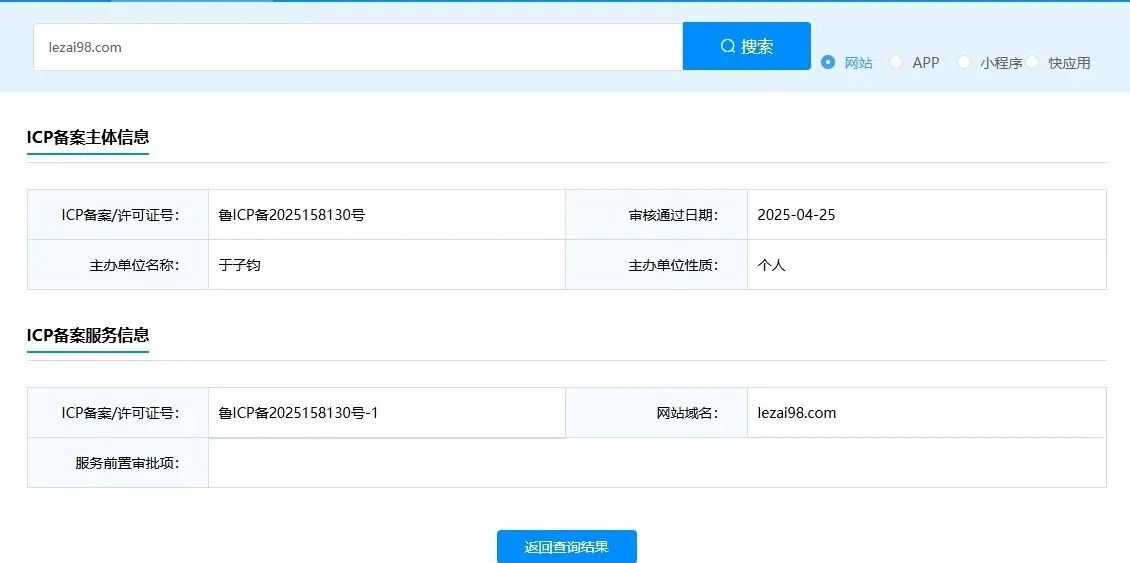Select the 网站 radio option
Screen dimensions: 1130x563
pyautogui.click(x=828, y=62)
